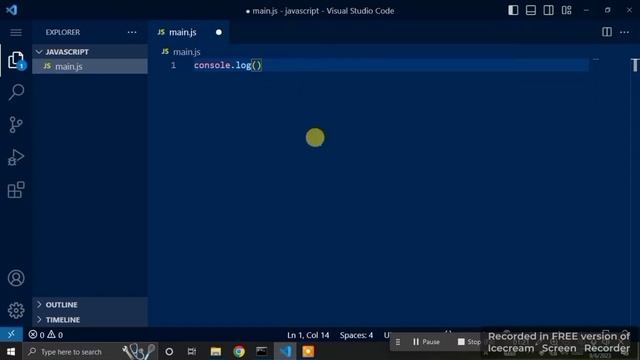The width and height of the screenshot is (640, 360).
Task: Open Explorer Views and More Actions
Action: (132, 32)
